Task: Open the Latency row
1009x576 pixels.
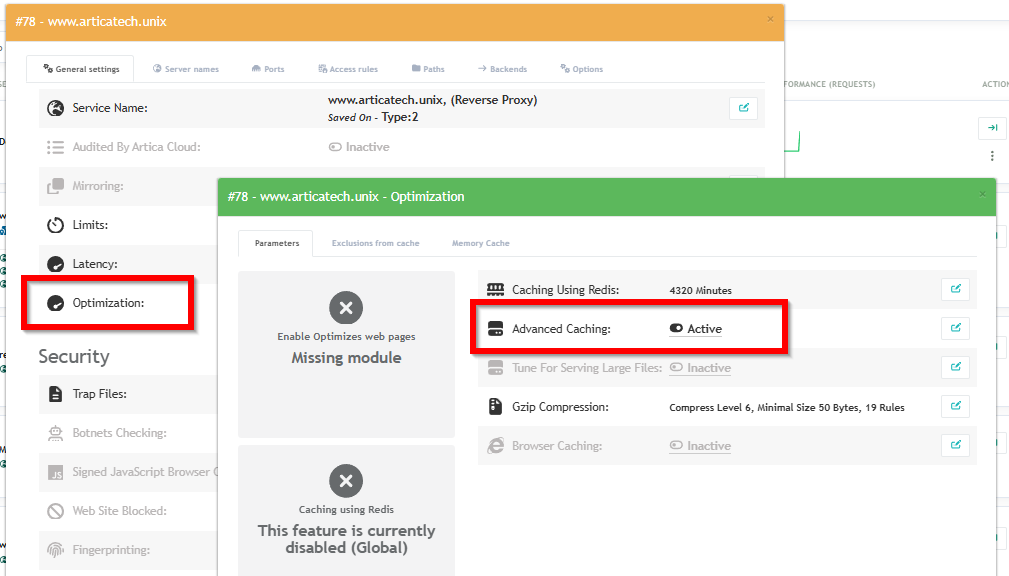Action: pos(129,264)
